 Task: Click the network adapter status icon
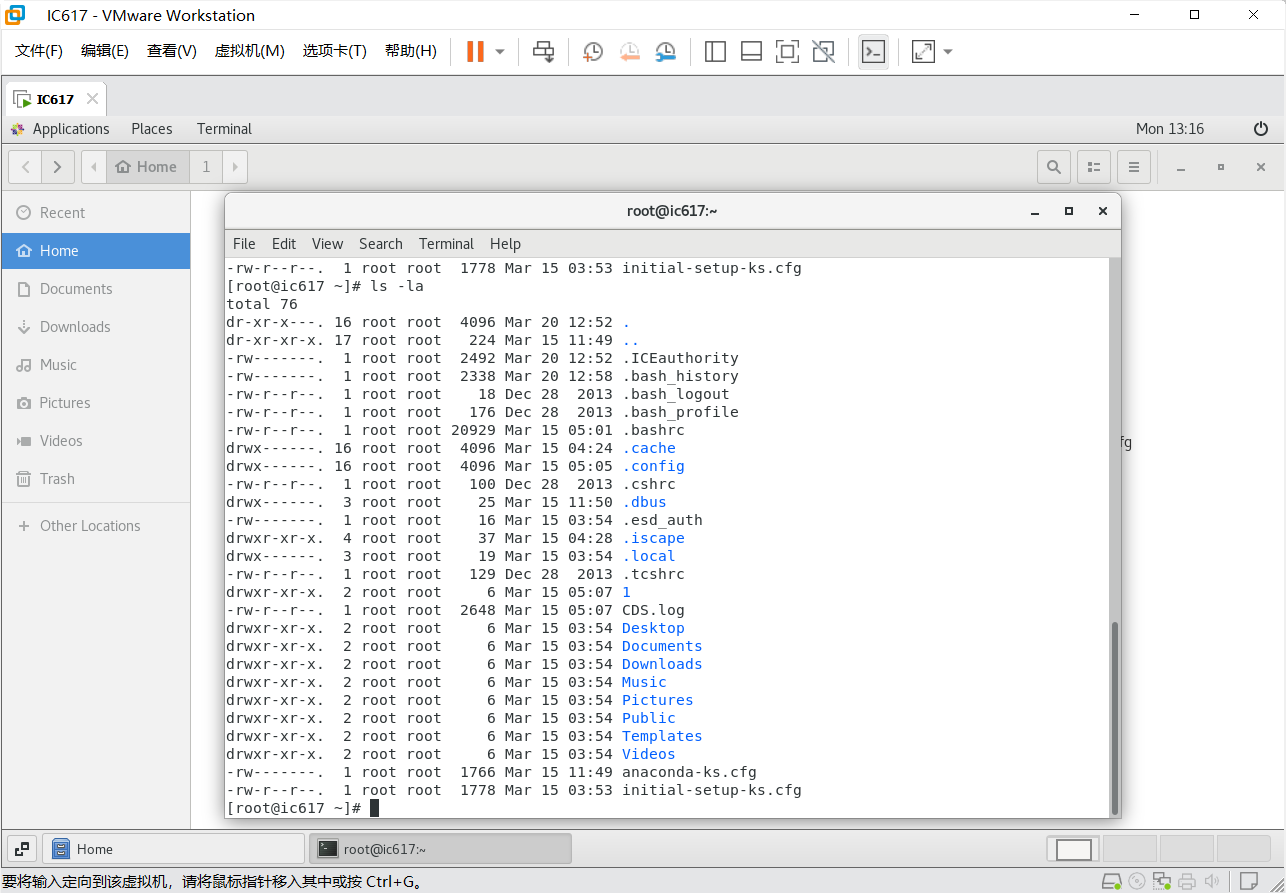pyautogui.click(x=1161, y=881)
